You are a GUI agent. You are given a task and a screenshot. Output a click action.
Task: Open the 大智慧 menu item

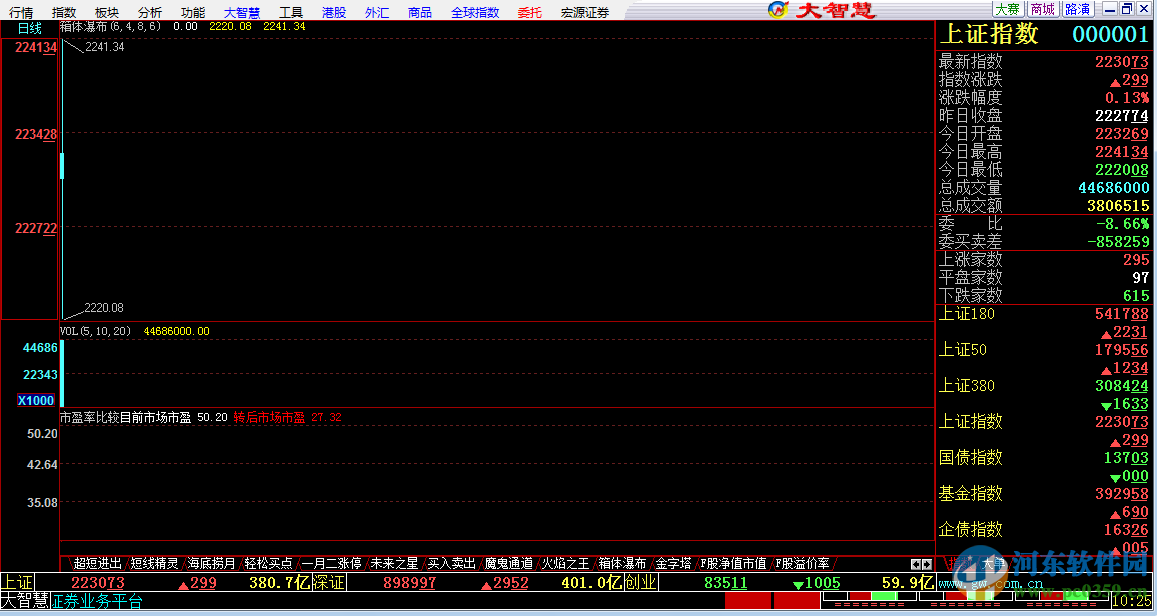(242, 12)
